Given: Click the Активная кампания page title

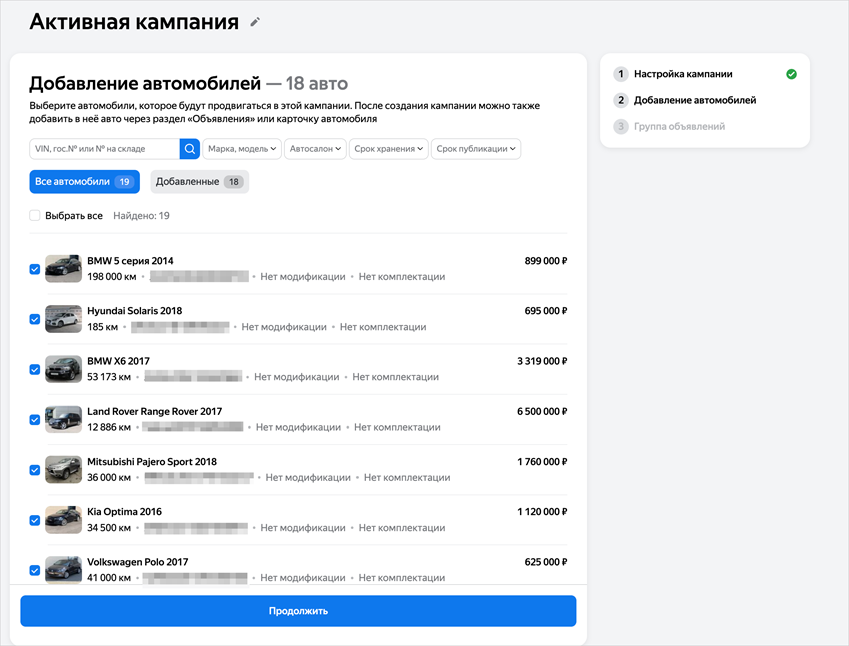Looking at the screenshot, I should point(134,22).
